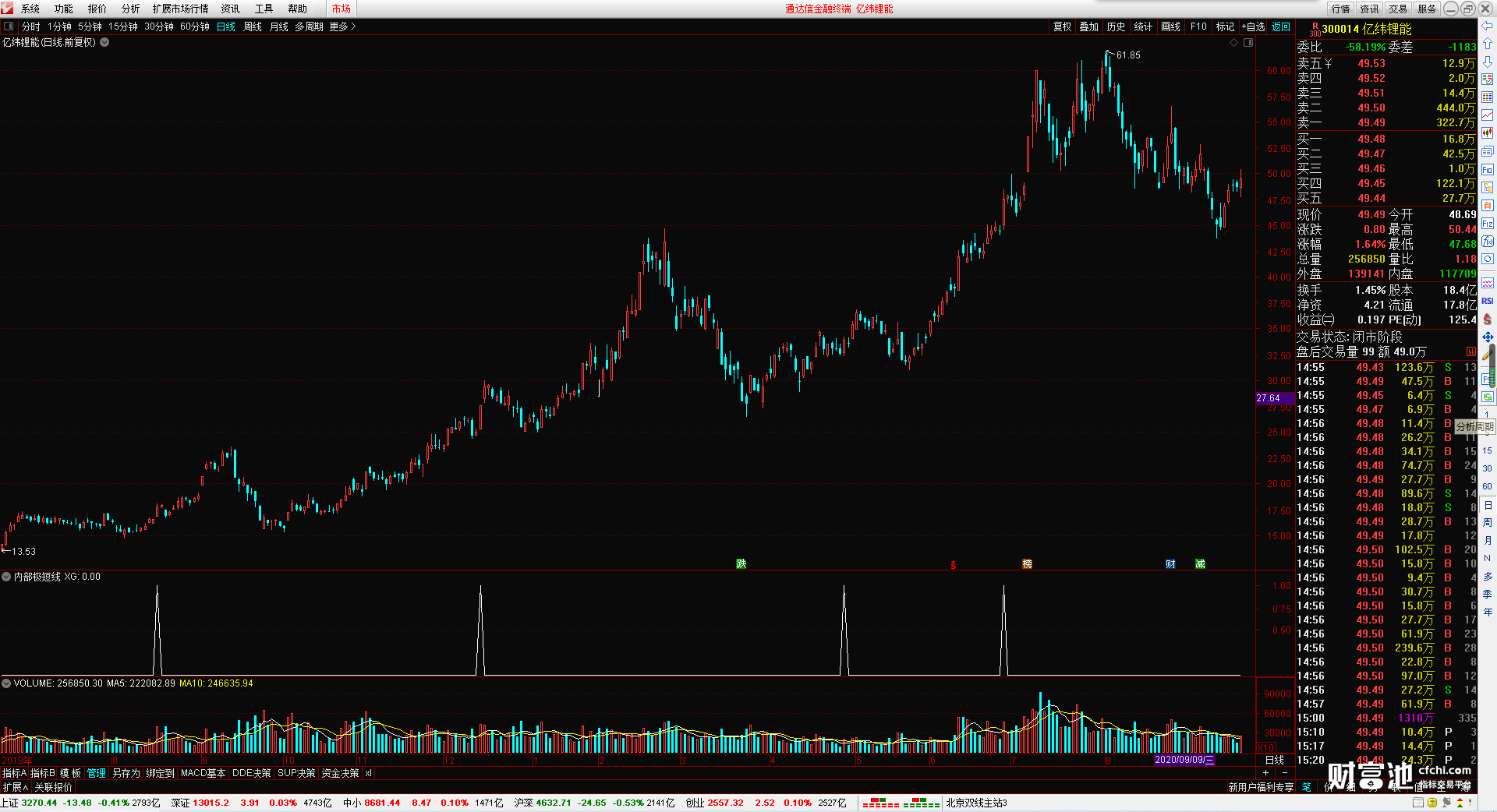The image size is (1497, 812).
Task: Select 周线 weekly period
Action: [x=253, y=26]
